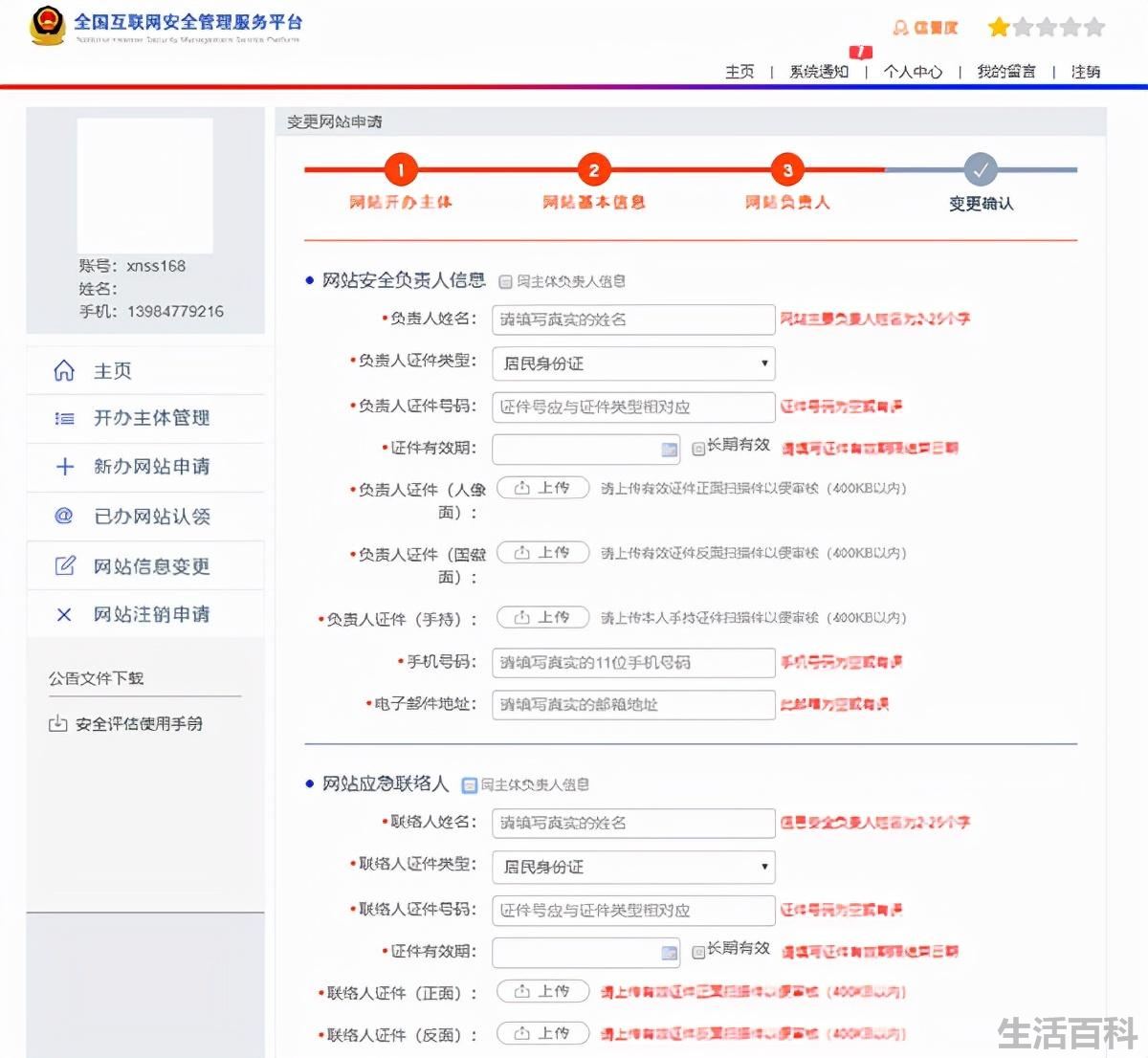Click the user avatar thumbnail
The width and height of the screenshot is (1148, 1058).
point(145,186)
